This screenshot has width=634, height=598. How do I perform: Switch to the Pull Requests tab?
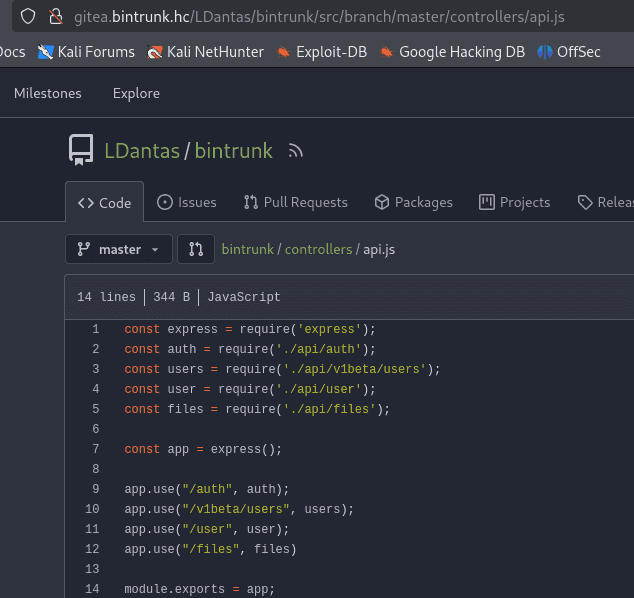coord(296,202)
